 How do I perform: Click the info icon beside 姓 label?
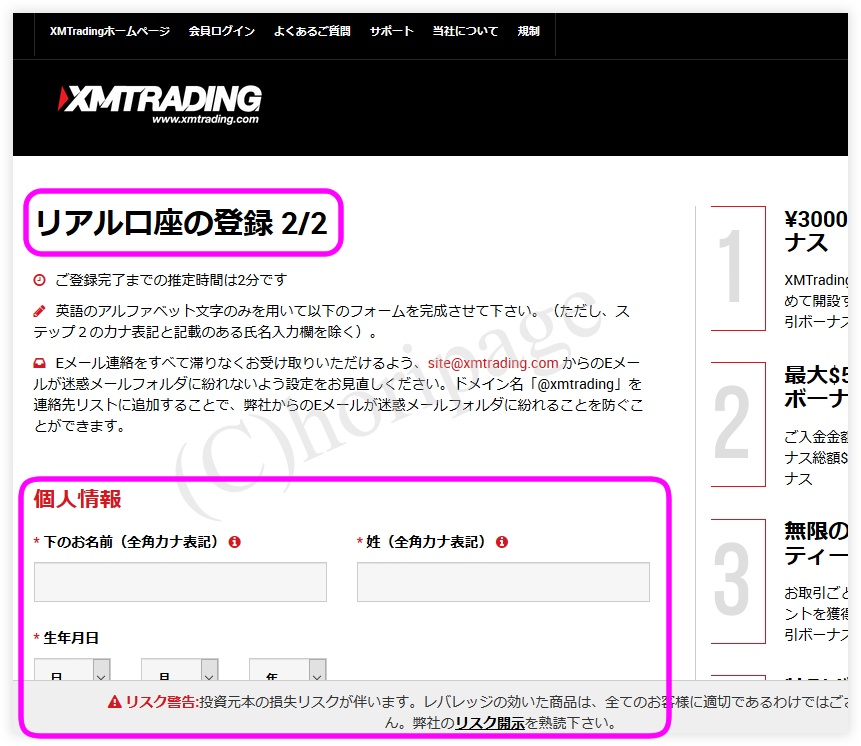[x=502, y=542]
